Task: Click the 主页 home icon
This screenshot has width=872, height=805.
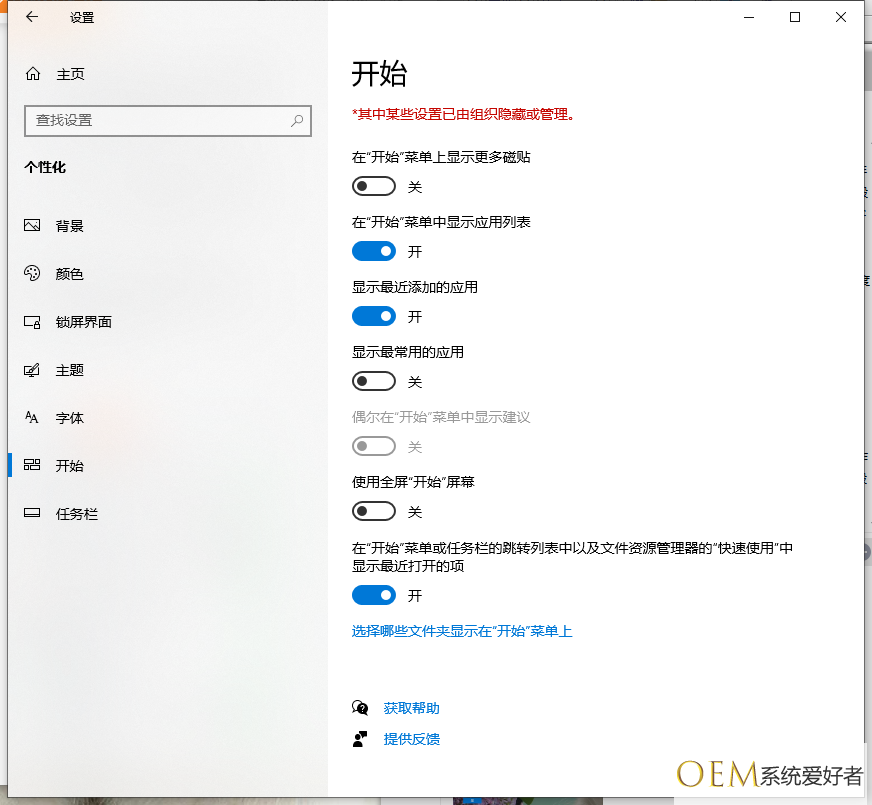Action: pos(33,74)
